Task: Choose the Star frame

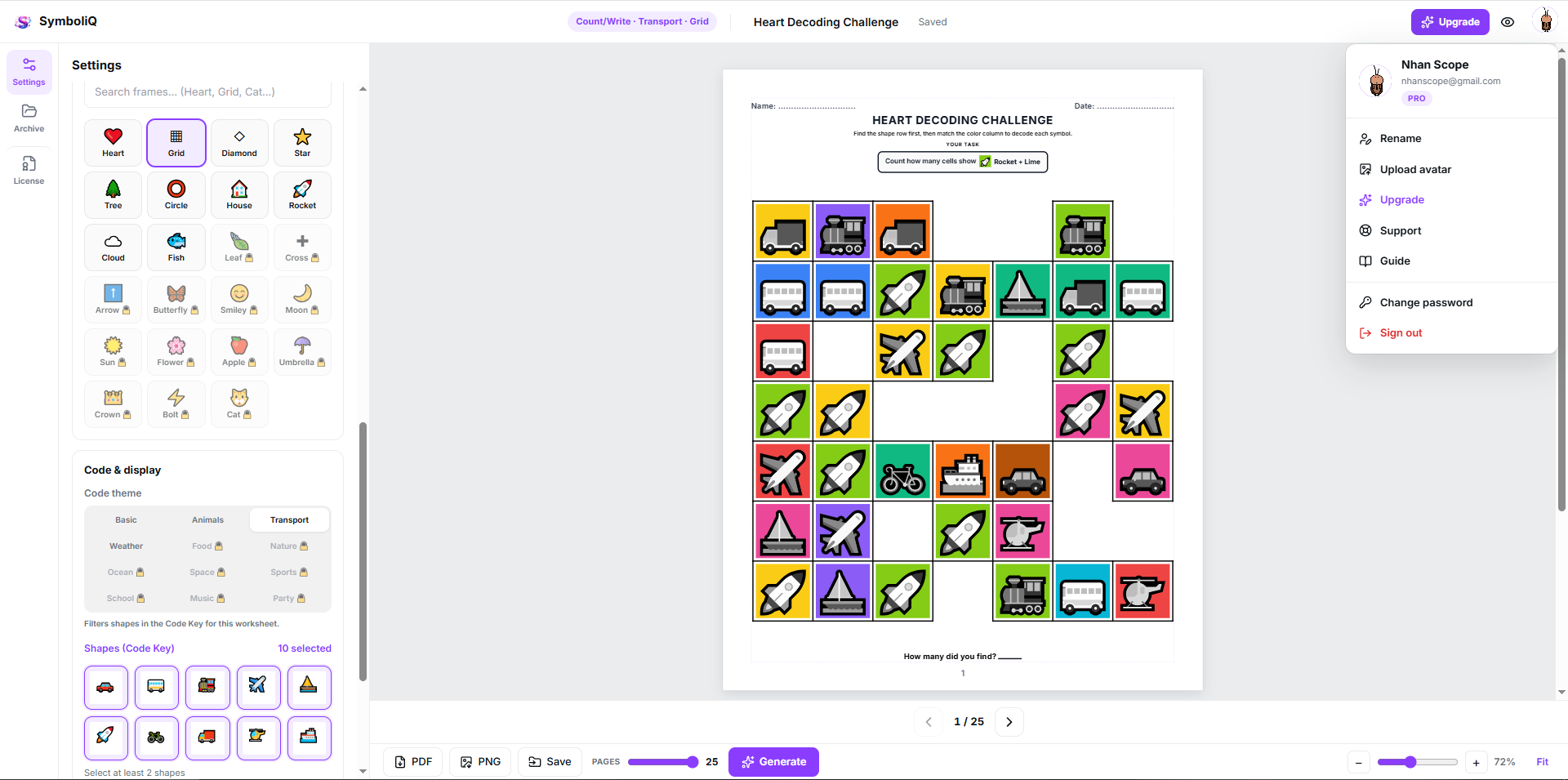Action: pos(302,143)
